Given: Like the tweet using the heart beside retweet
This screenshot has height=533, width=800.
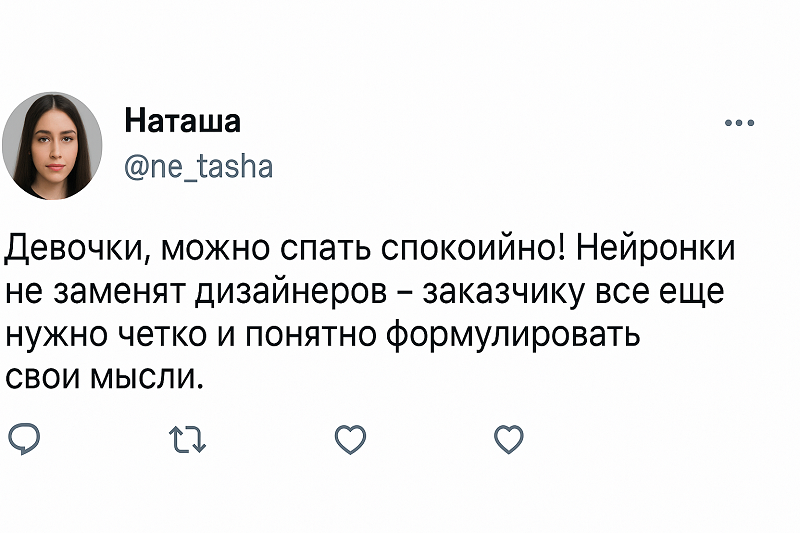Looking at the screenshot, I should (350, 439).
